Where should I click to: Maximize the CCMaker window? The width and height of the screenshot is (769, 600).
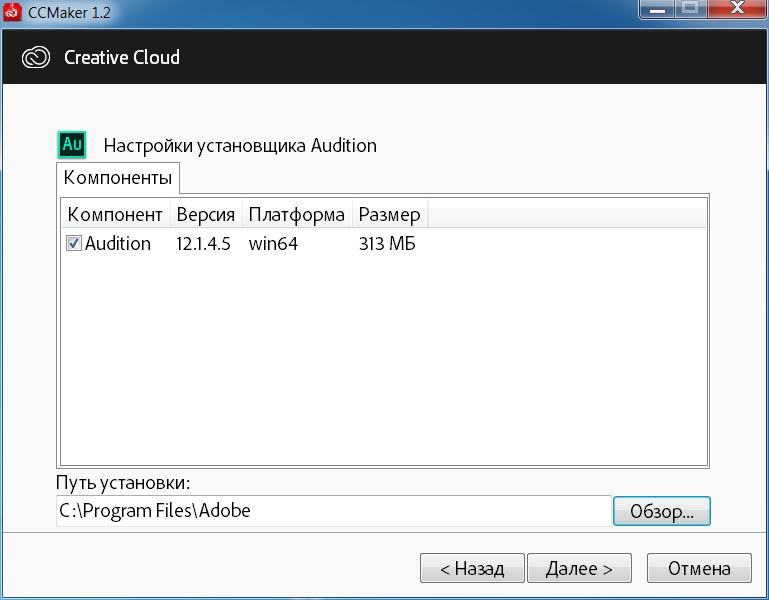point(689,11)
